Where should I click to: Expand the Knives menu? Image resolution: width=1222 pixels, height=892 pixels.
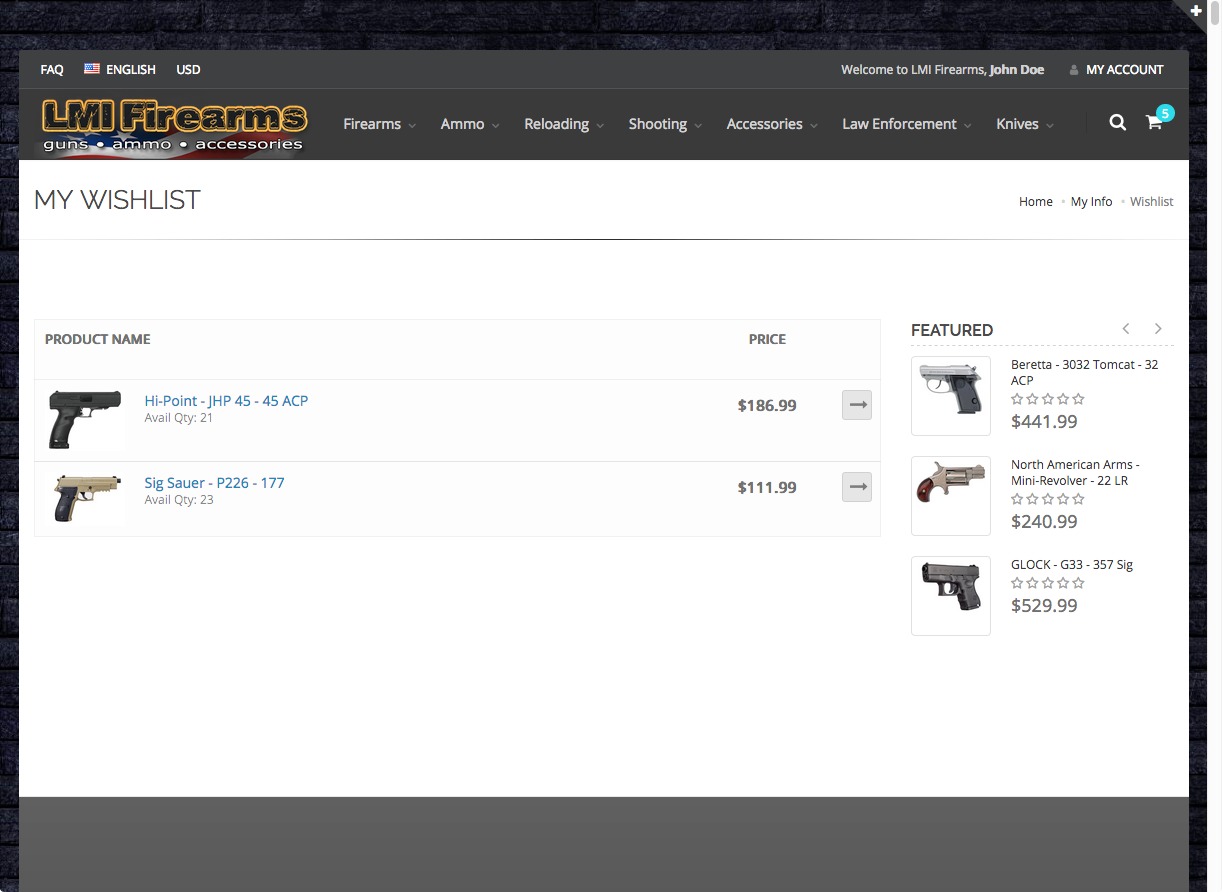pyautogui.click(x=1025, y=124)
